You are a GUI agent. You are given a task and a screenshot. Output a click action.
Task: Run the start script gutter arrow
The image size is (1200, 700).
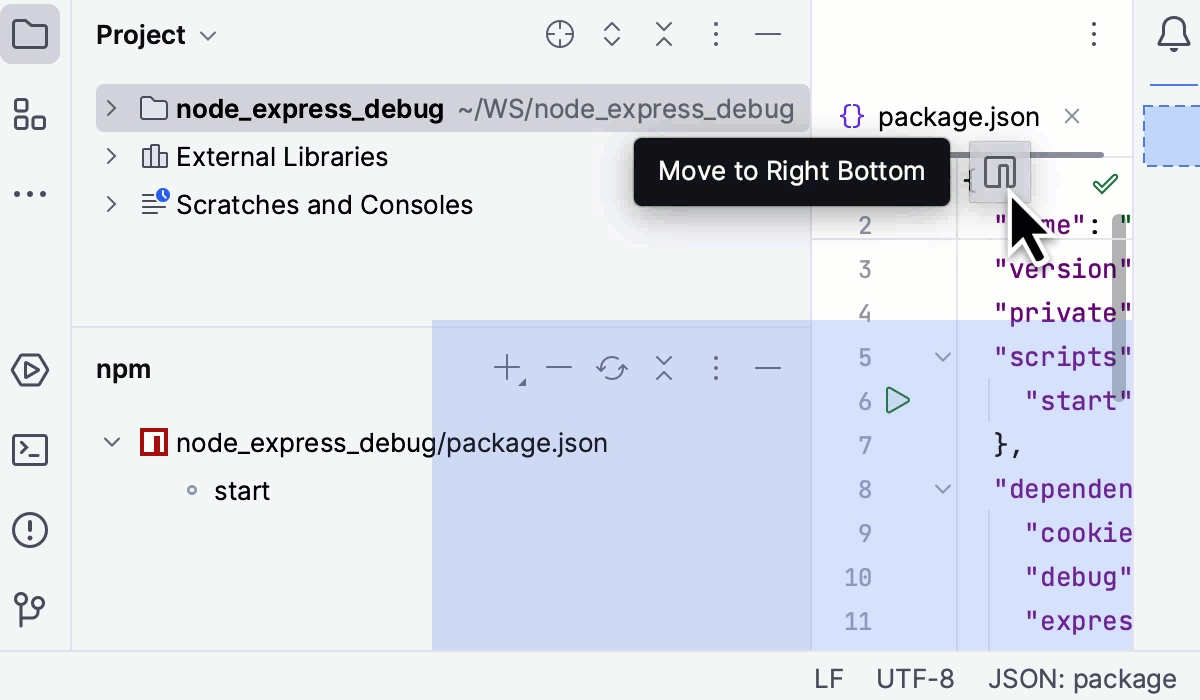tap(898, 401)
